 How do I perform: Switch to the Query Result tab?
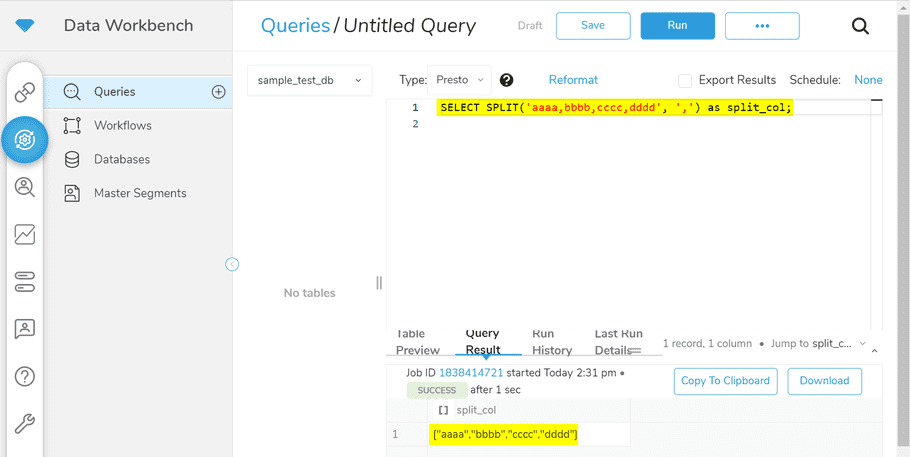click(483, 342)
